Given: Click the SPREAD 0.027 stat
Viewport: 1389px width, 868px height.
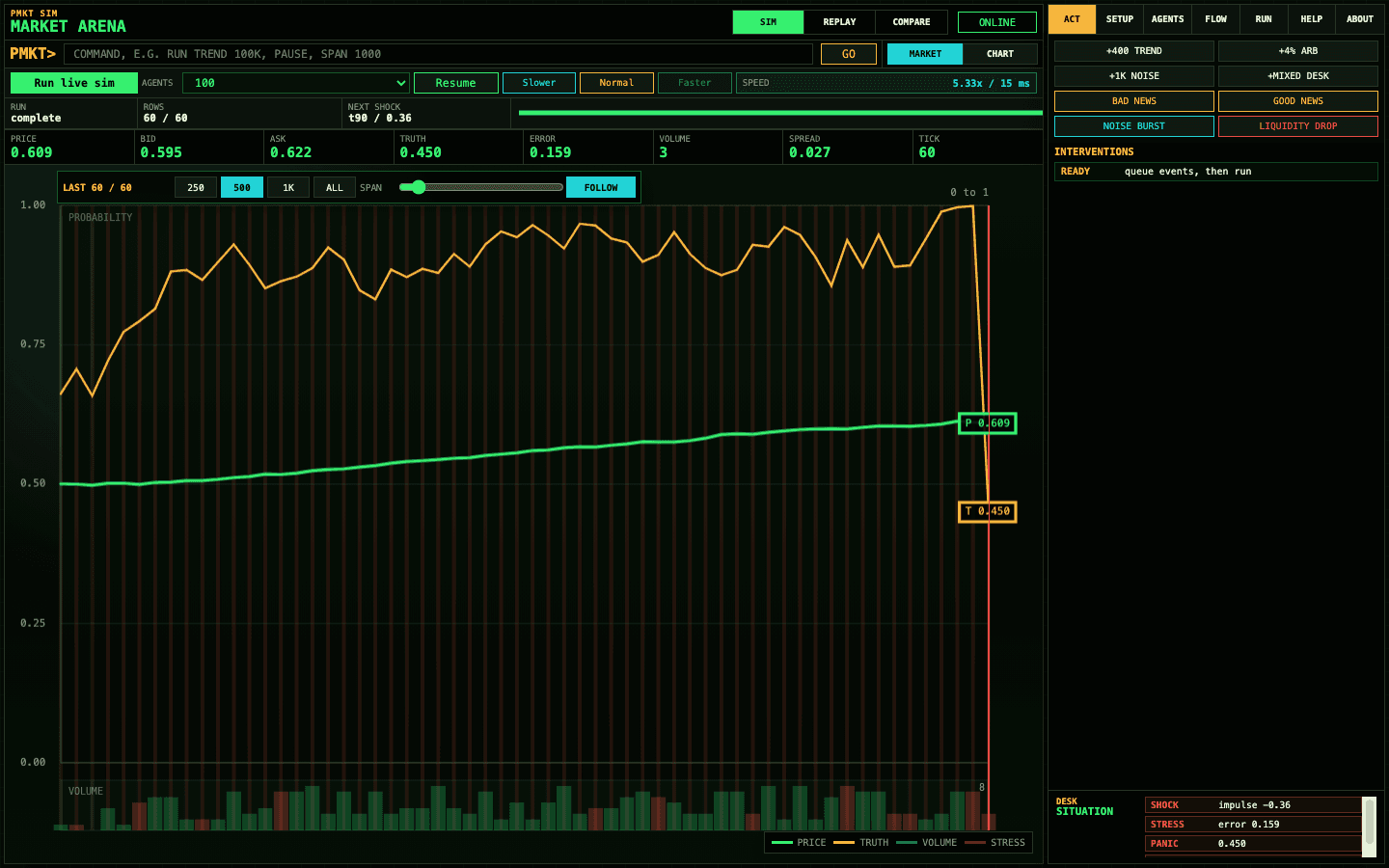Looking at the screenshot, I should pyautogui.click(x=848, y=147).
